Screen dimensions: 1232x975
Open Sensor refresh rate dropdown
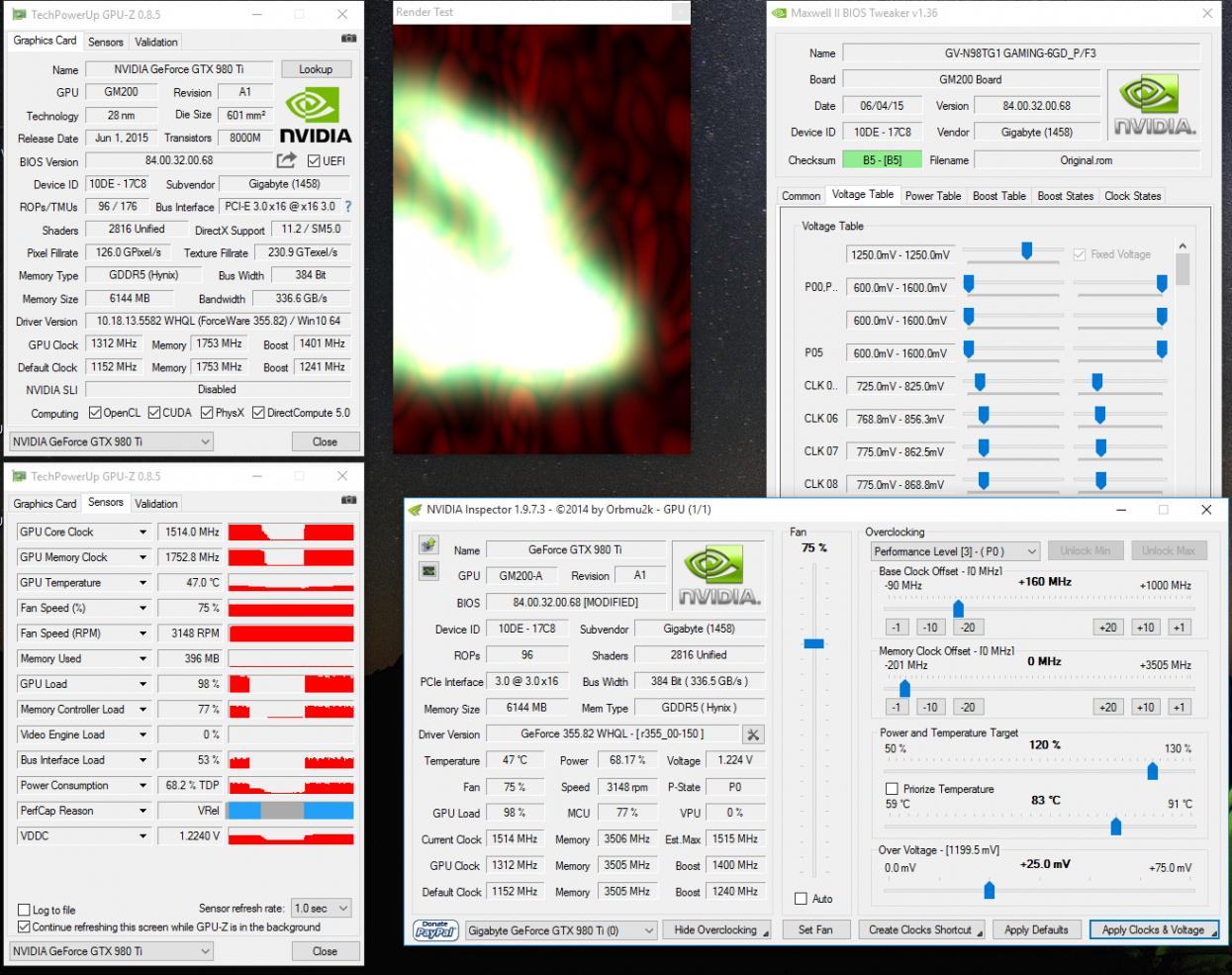pyautogui.click(x=321, y=908)
